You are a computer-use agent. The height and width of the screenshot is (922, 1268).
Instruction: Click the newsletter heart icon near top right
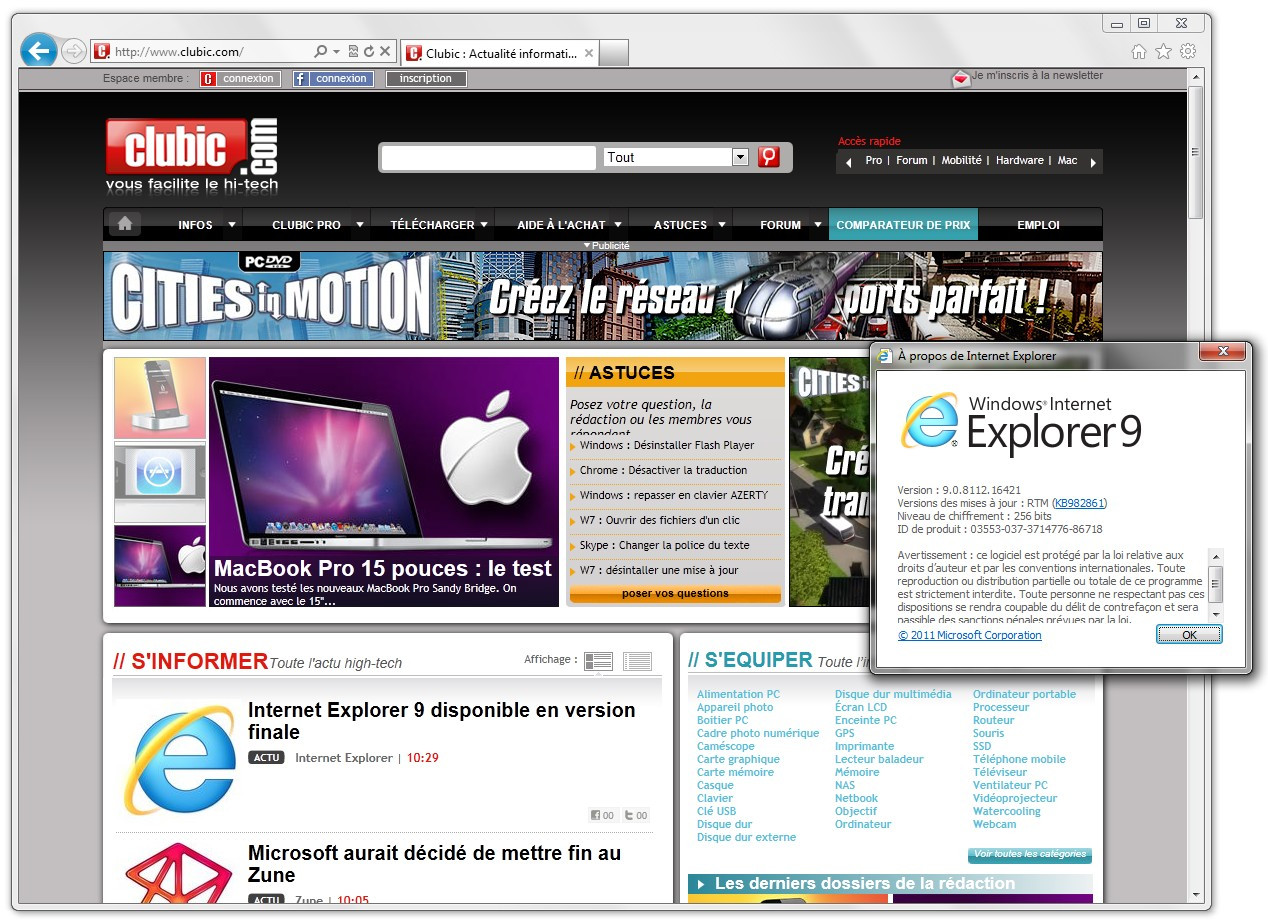click(x=961, y=79)
